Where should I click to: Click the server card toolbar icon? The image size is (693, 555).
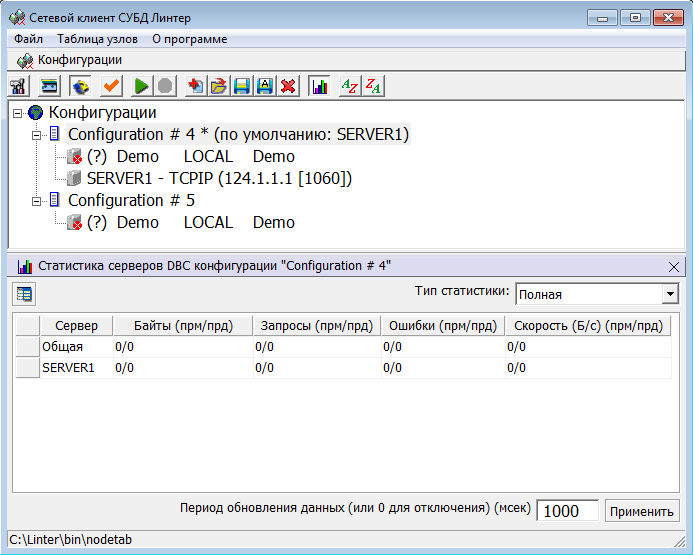[49, 86]
